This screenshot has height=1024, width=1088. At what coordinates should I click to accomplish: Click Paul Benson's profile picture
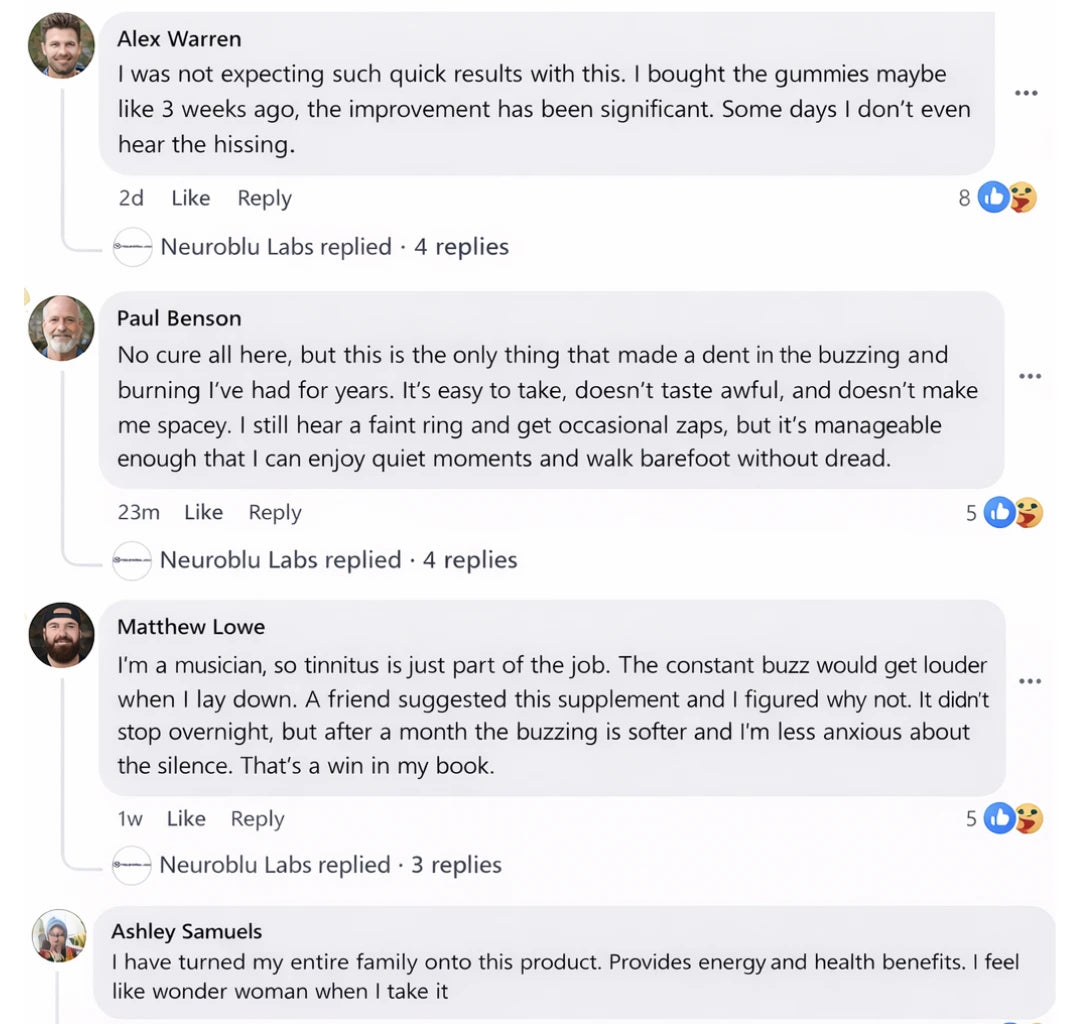coord(61,327)
